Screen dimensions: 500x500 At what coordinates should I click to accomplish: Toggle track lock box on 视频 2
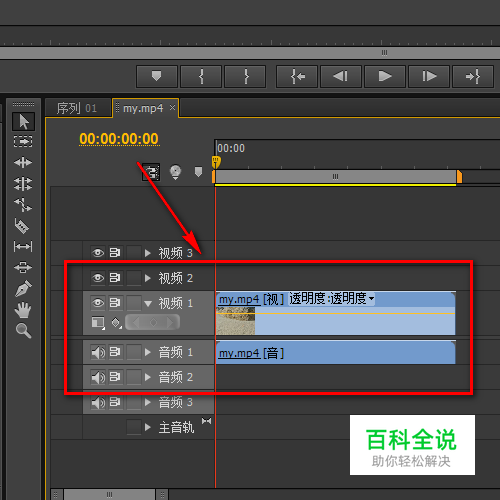(x=134, y=278)
